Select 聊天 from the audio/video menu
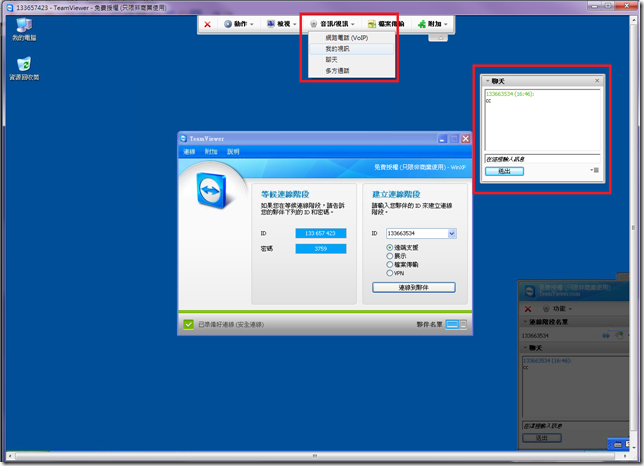 click(352, 60)
